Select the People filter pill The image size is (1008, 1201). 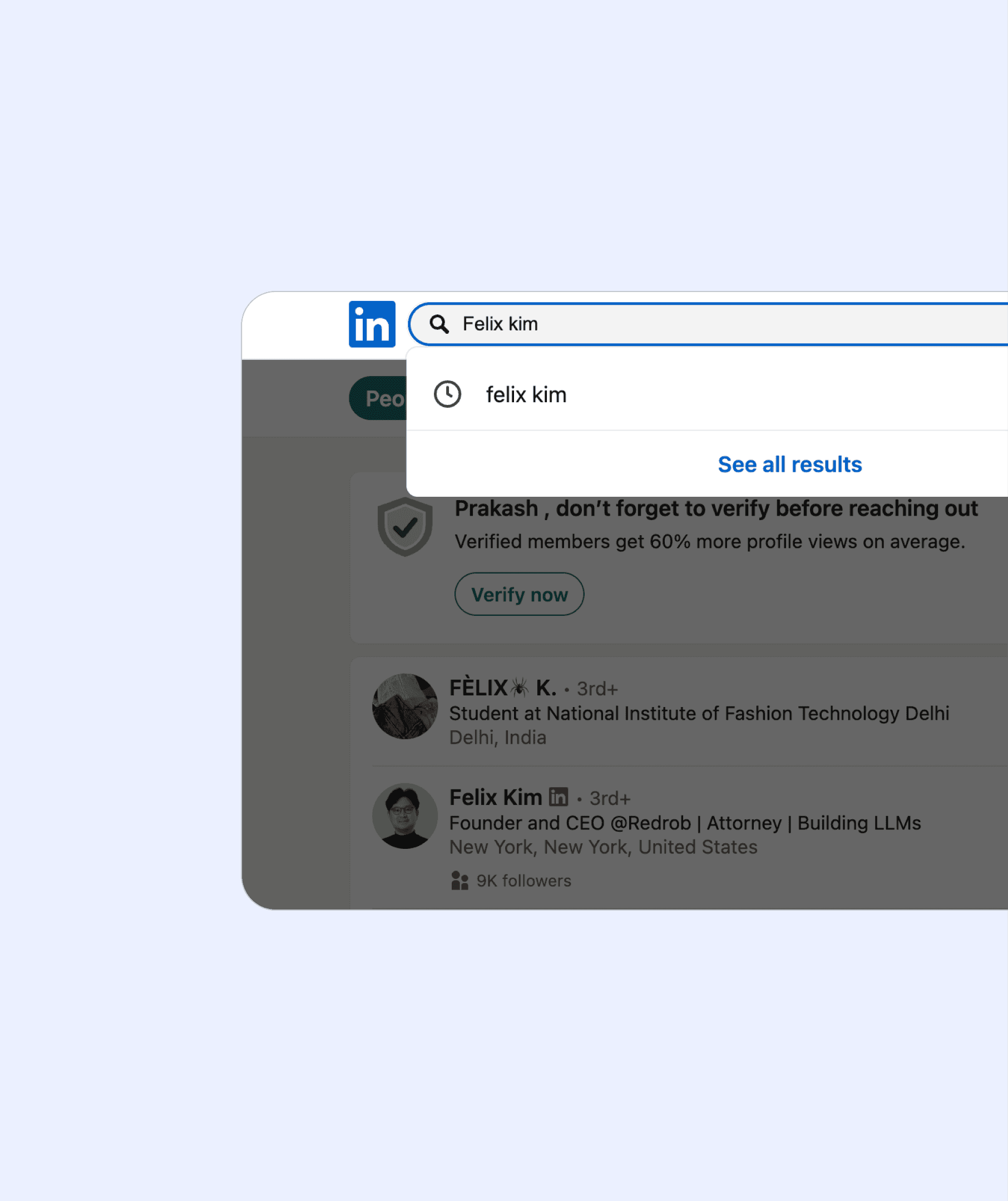(x=378, y=398)
